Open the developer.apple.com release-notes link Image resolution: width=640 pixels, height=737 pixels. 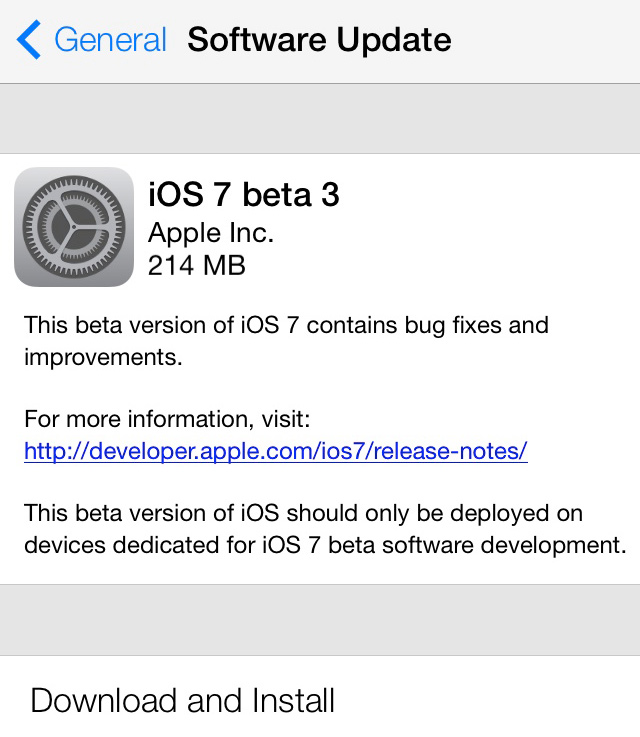[276, 451]
